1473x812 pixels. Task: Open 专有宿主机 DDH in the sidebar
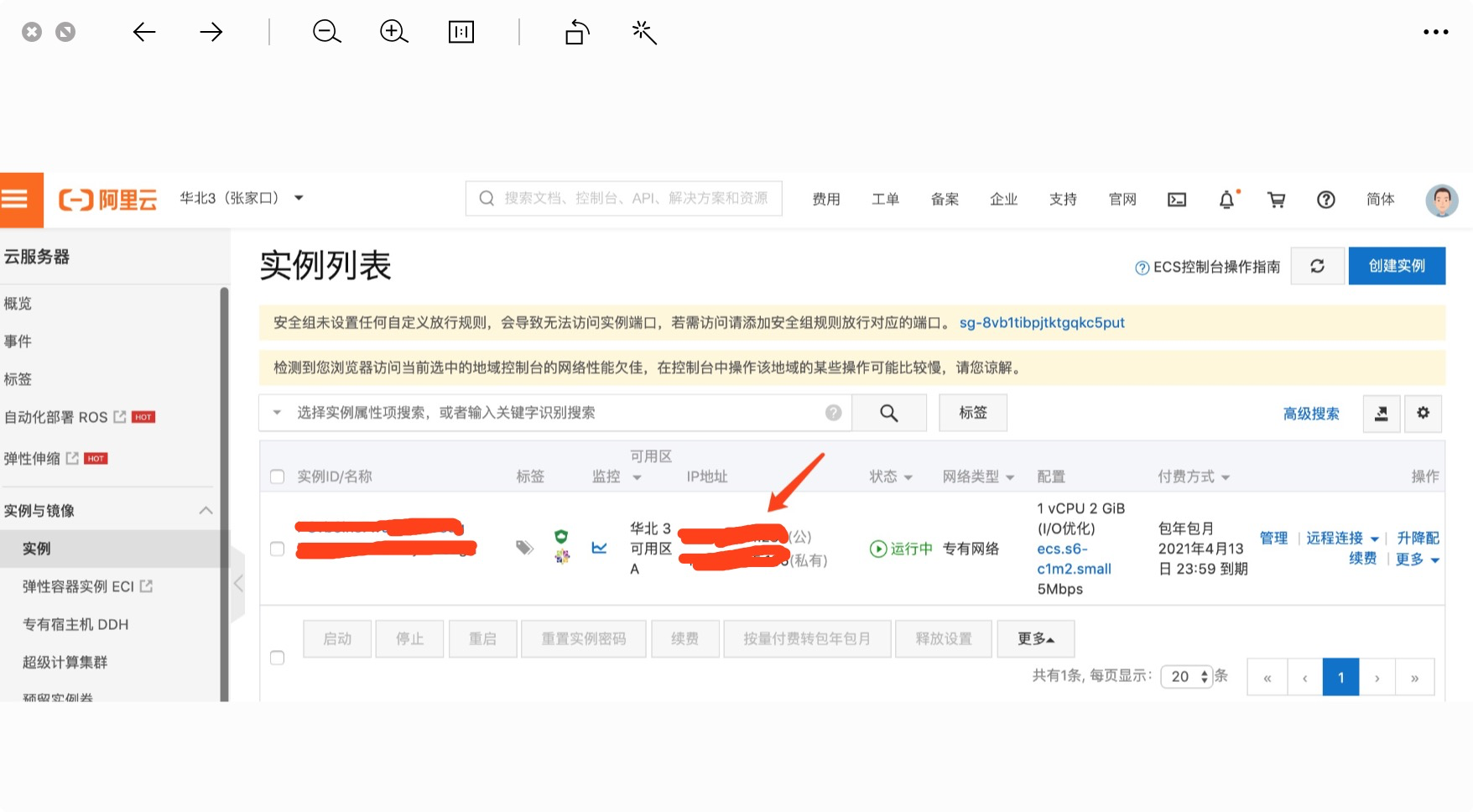point(75,624)
